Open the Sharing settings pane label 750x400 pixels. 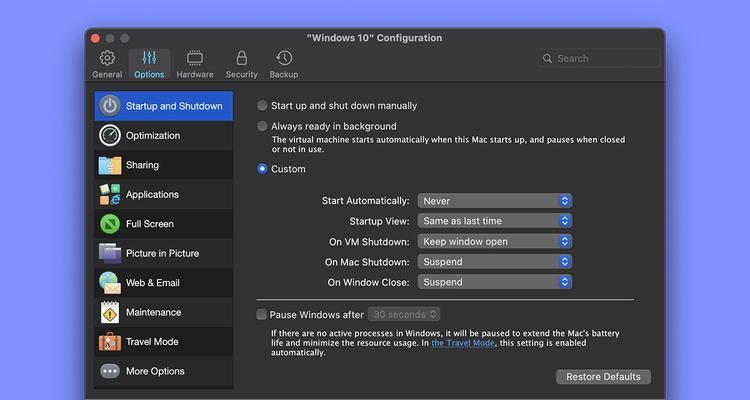pos(142,165)
